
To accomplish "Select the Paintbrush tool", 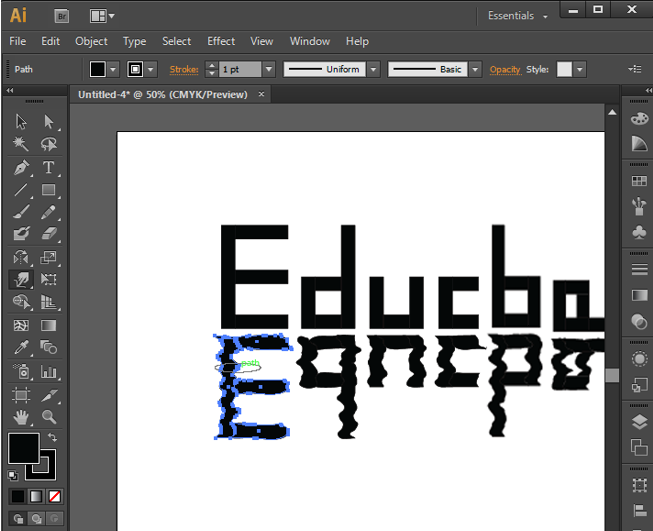I will [21, 212].
